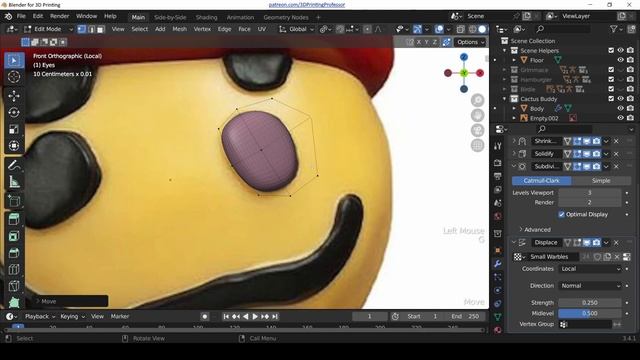
Task: Open the Options dropdown
Action: coord(471,42)
